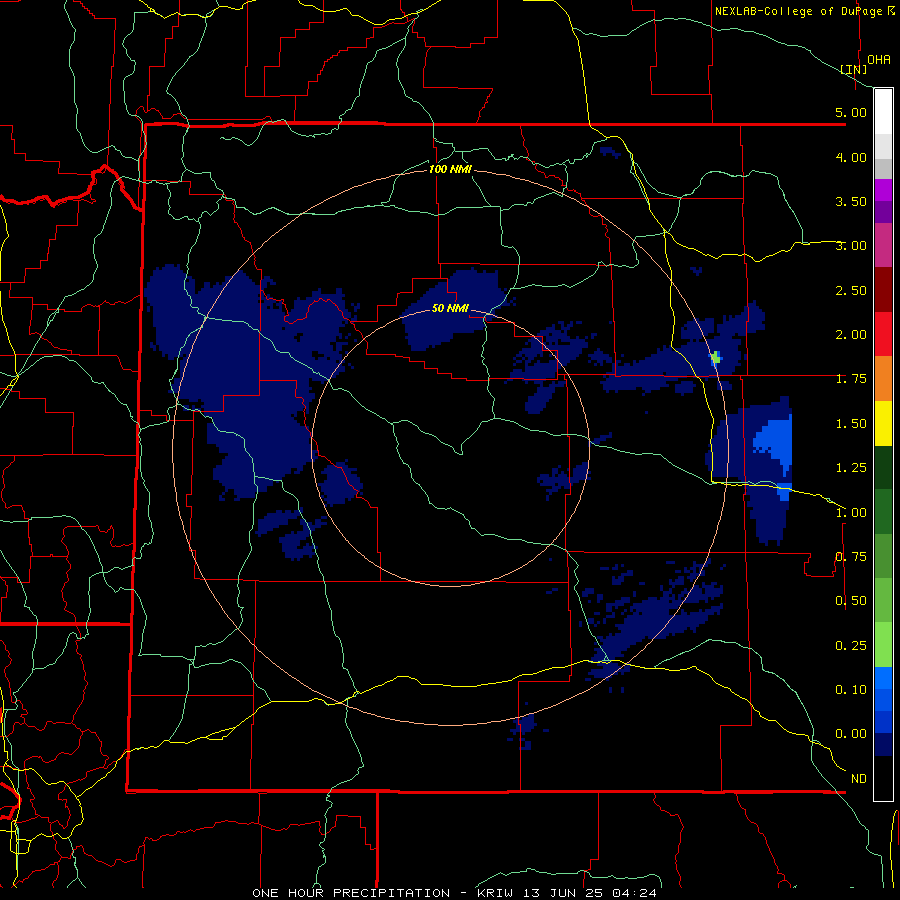
Task: Click the 2.50 legend value
Action: pyautogui.click(x=851, y=290)
